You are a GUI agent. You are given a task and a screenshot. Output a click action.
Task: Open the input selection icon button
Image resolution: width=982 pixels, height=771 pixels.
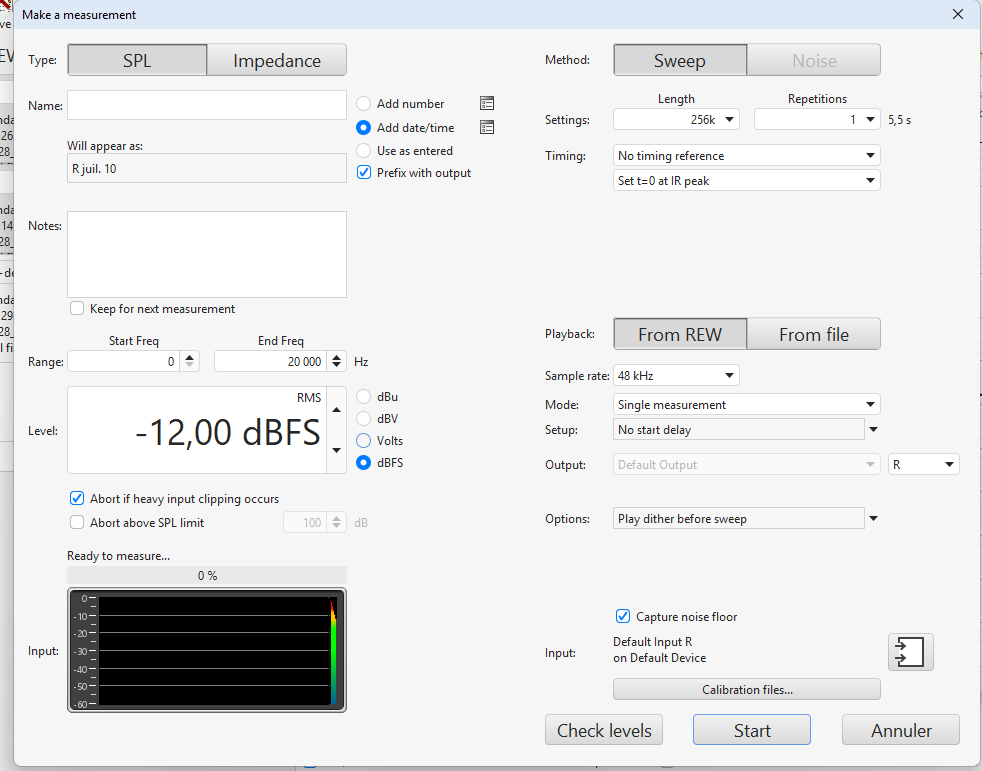(x=911, y=652)
